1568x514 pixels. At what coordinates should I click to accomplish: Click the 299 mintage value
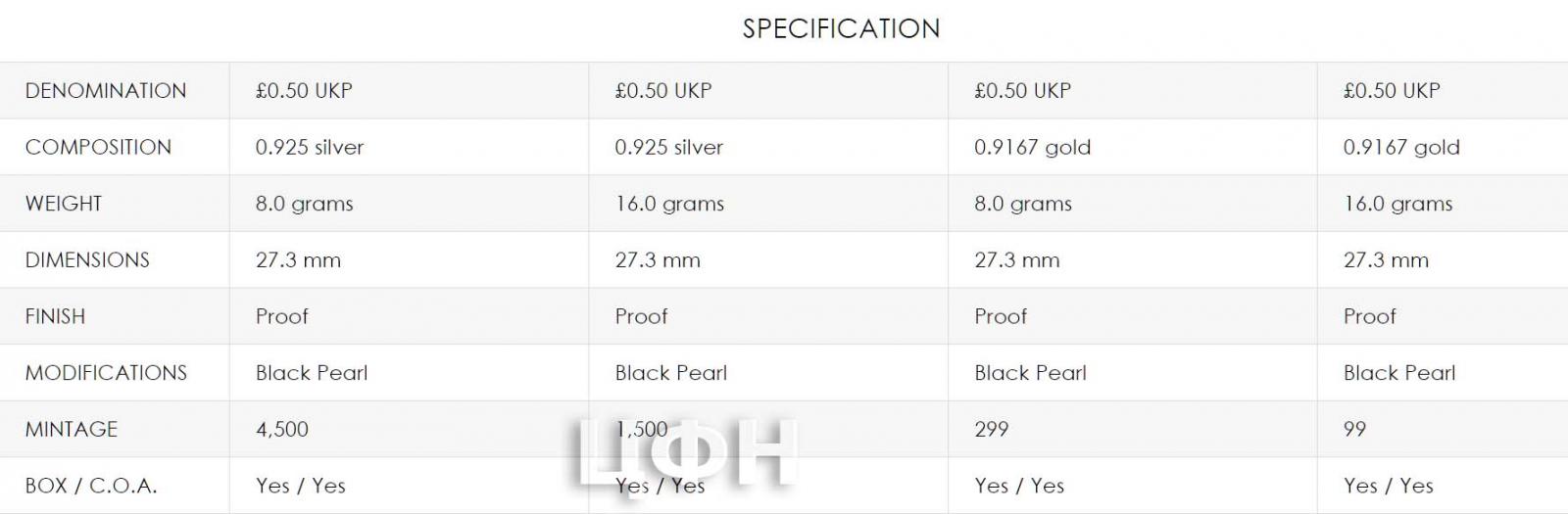(992, 429)
